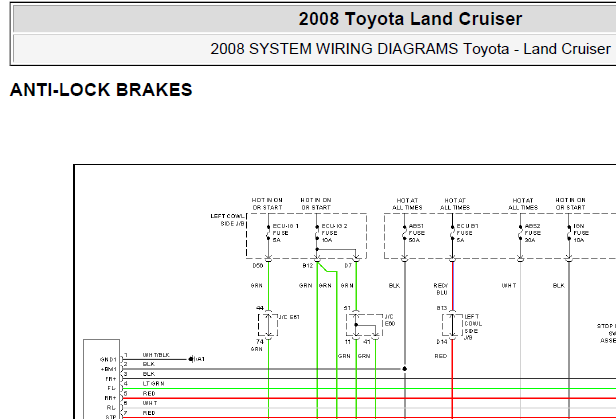Click the 'ECU-IG 1 FUSE 5A' label
The height and width of the screenshot is (419, 616).
[286, 233]
